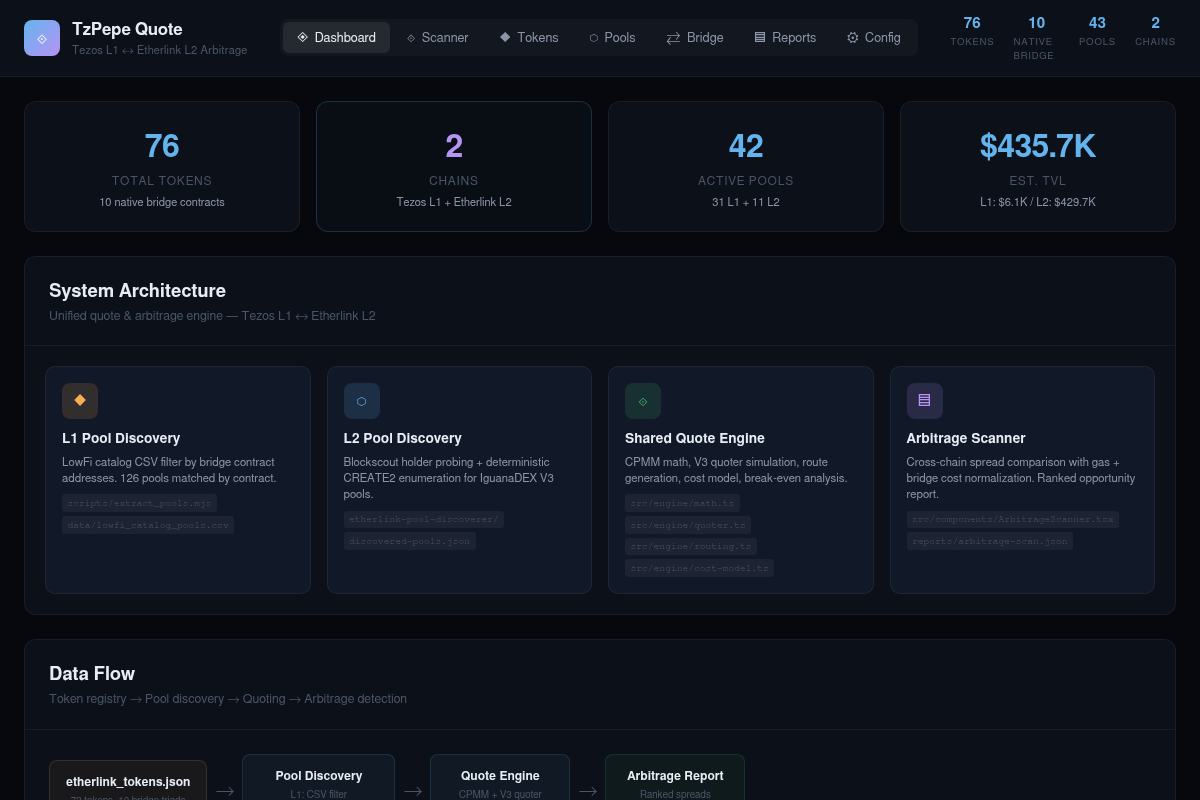The height and width of the screenshot is (800, 1200).
Task: Click the src/engine/math.ts path chip
Action: click(683, 503)
